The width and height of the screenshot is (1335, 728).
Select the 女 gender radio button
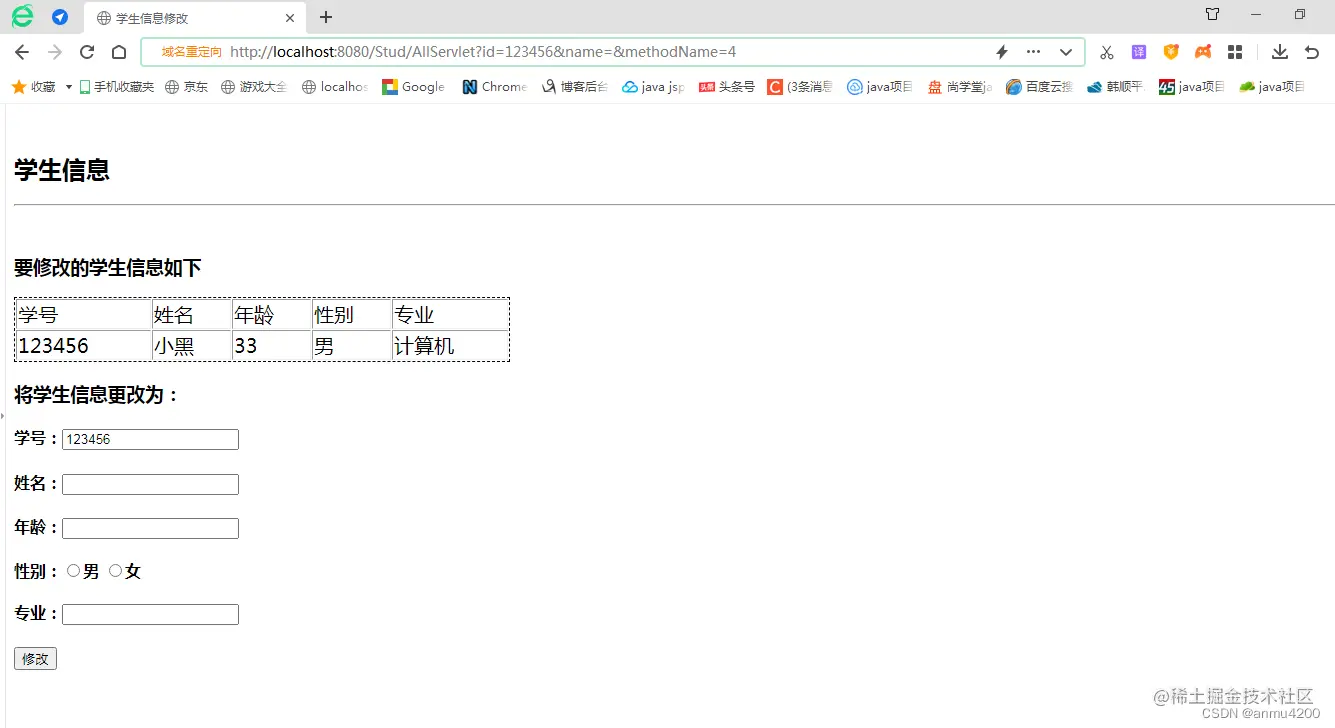coord(116,570)
